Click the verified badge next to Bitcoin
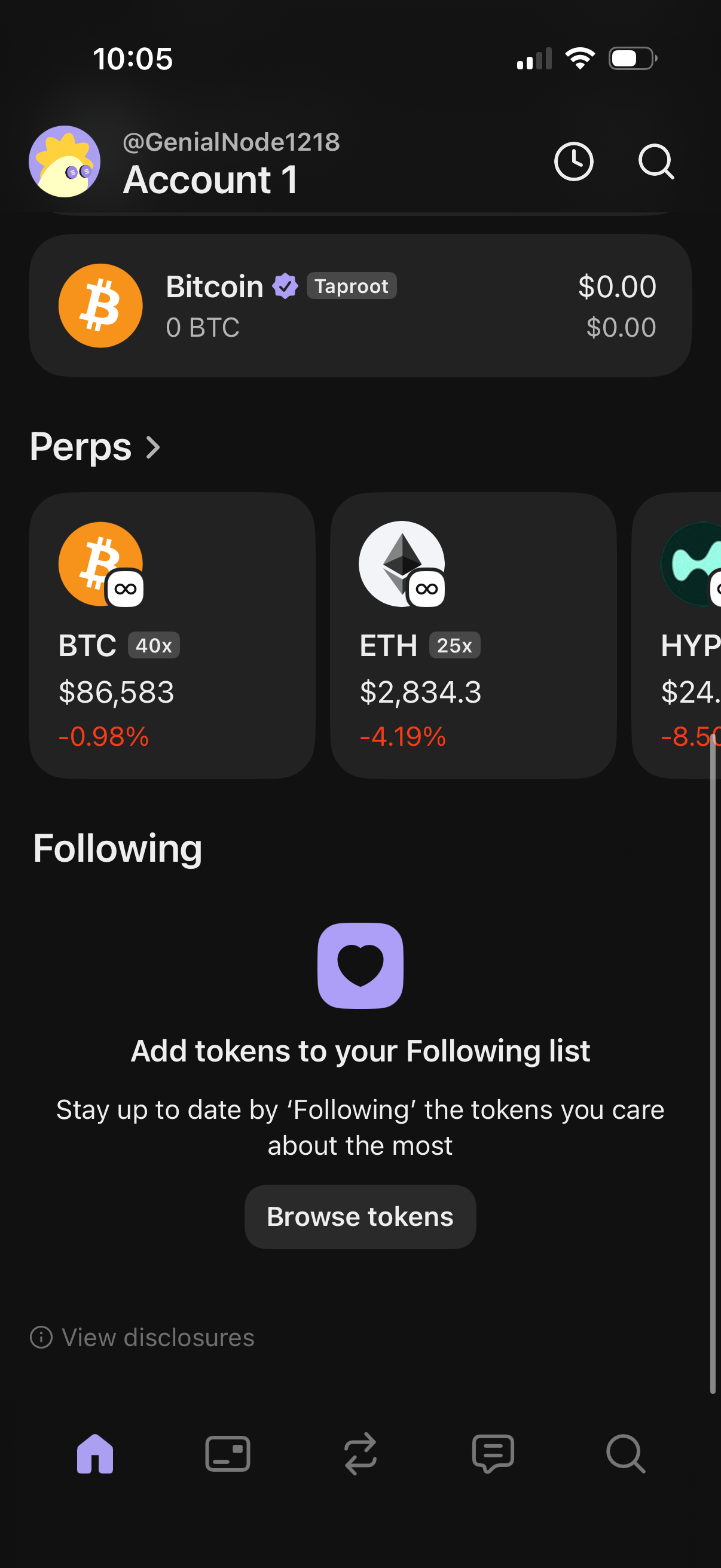Screen dimensions: 721x1568 click(285, 286)
